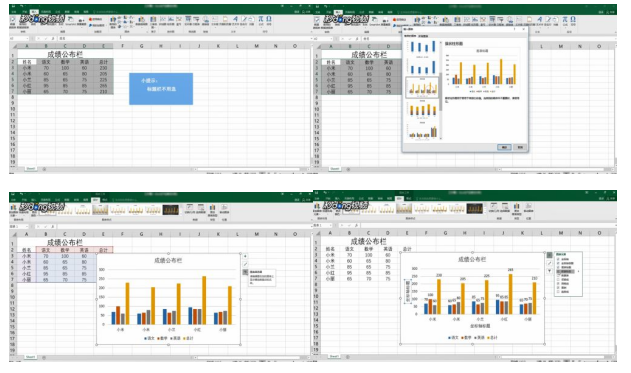631x373 pixels.
Task: Click Pi equation icon in window showing Insert Chart dialog
Action: tap(565, 19)
